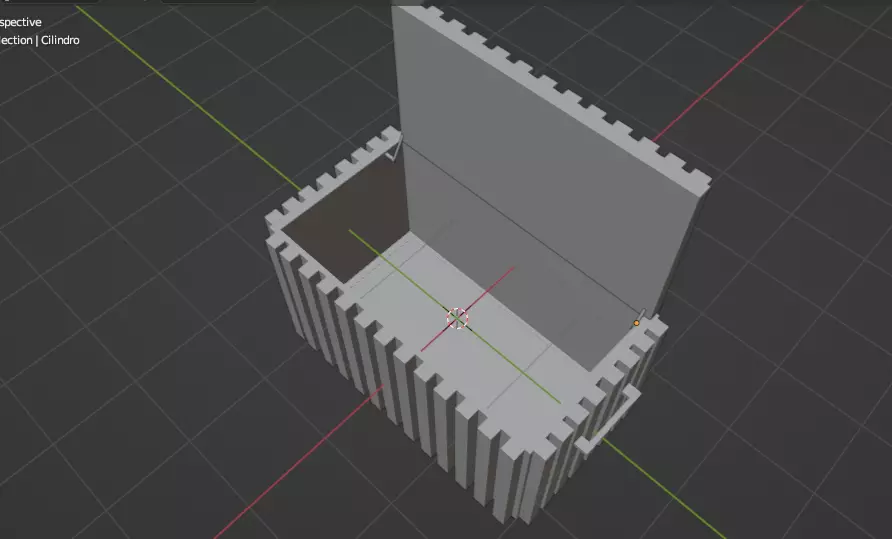Viewport: 892px width, 539px height.
Task: Click the small hinge at the lid corner
Action: click(395, 149)
